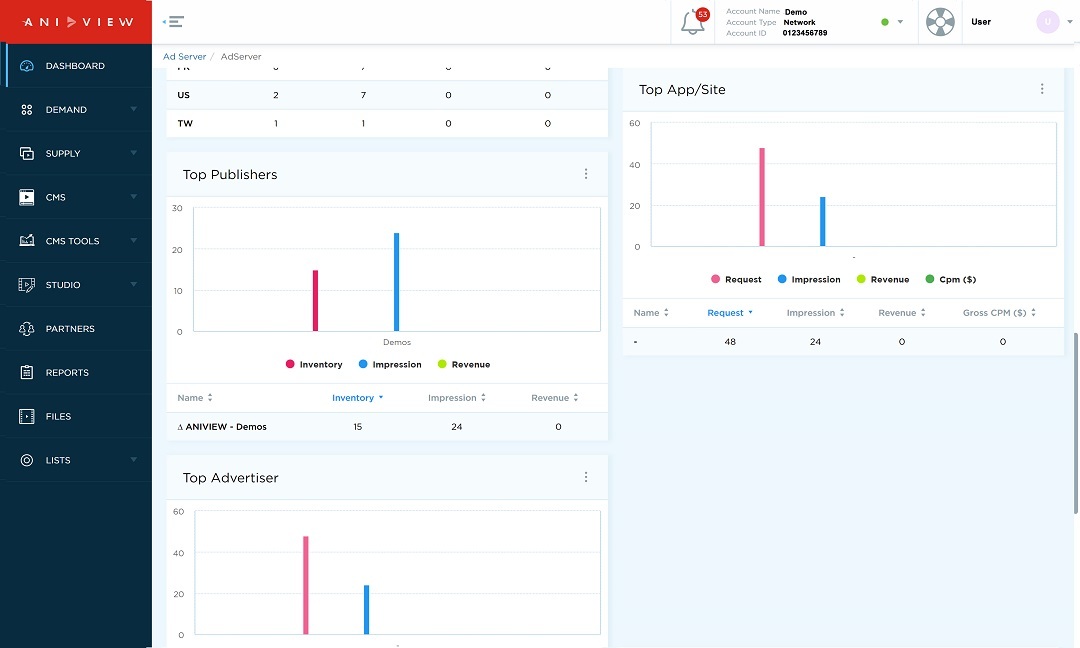Image resolution: width=1080 pixels, height=648 pixels.
Task: Click the Ad Server breadcrumb link
Action: (x=184, y=57)
